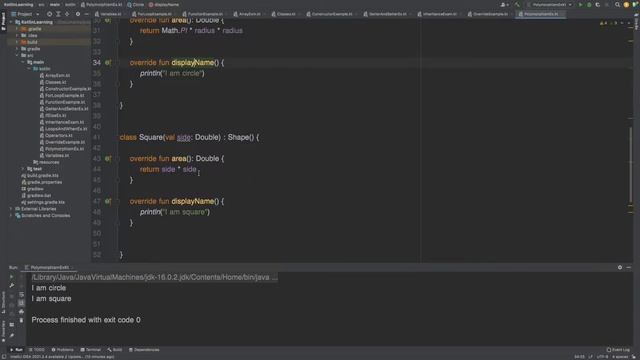Collapse the src folder in tree

tap(17, 56)
